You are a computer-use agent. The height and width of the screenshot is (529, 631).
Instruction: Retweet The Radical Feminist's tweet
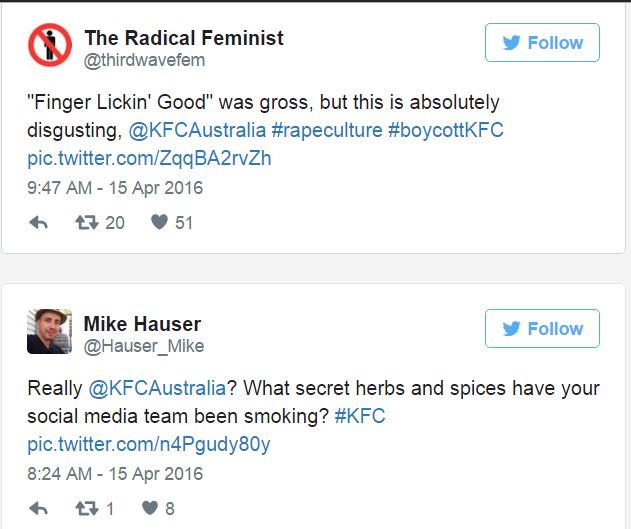coord(87,223)
